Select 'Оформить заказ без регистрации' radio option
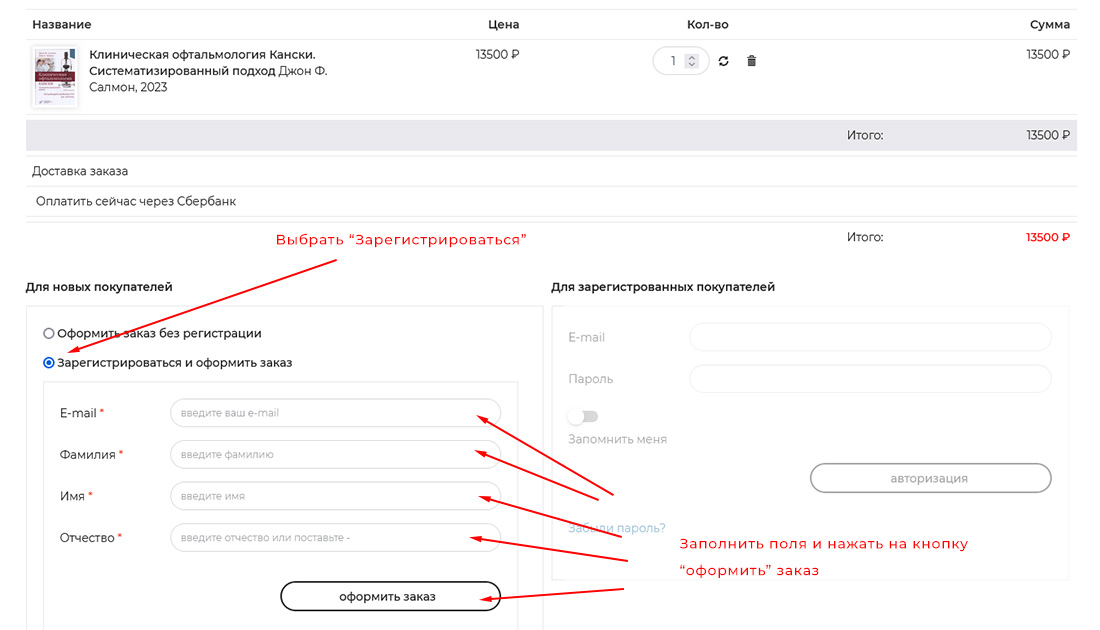The height and width of the screenshot is (630, 1100). point(49,333)
